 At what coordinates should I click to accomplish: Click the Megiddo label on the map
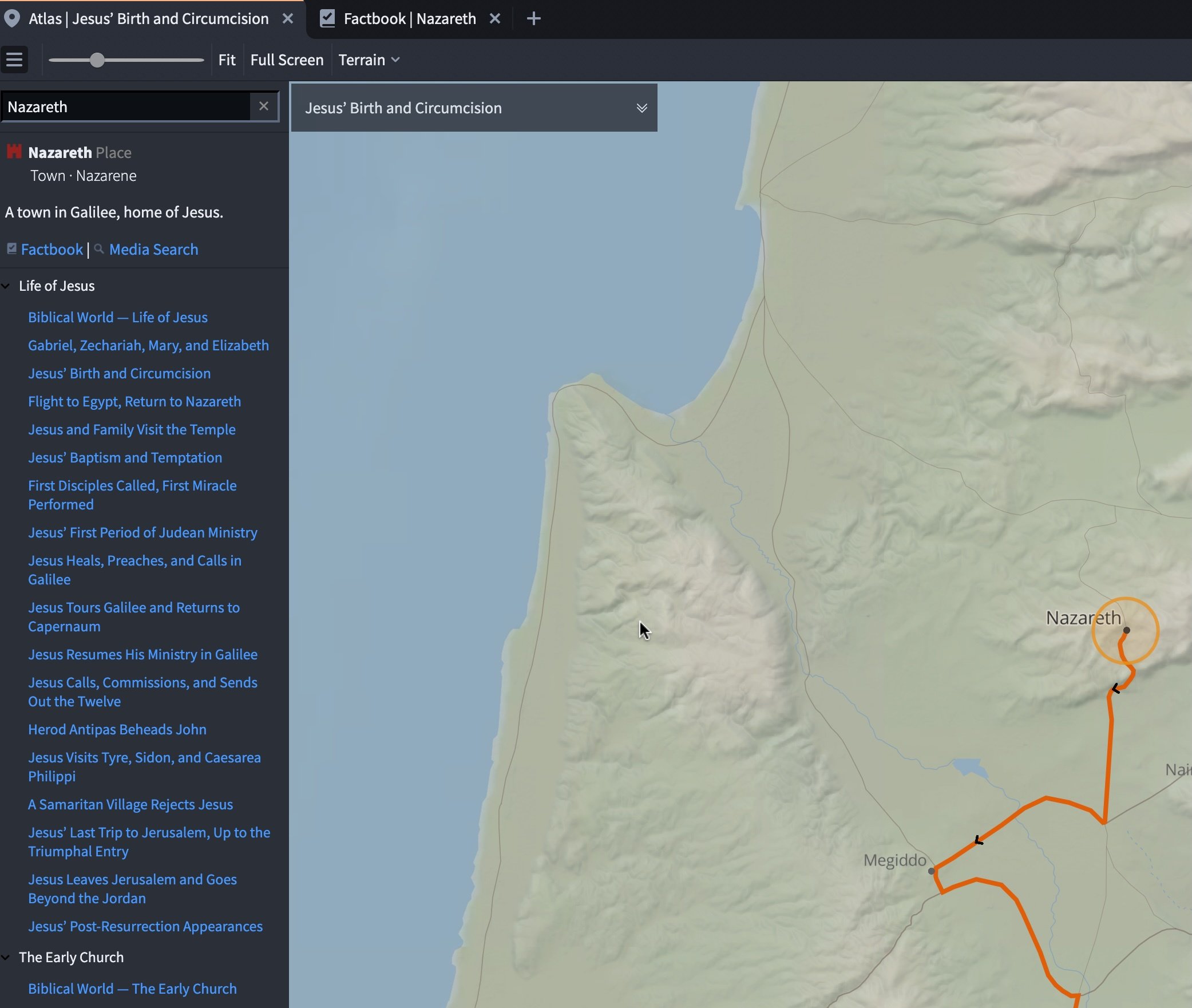tap(894, 860)
